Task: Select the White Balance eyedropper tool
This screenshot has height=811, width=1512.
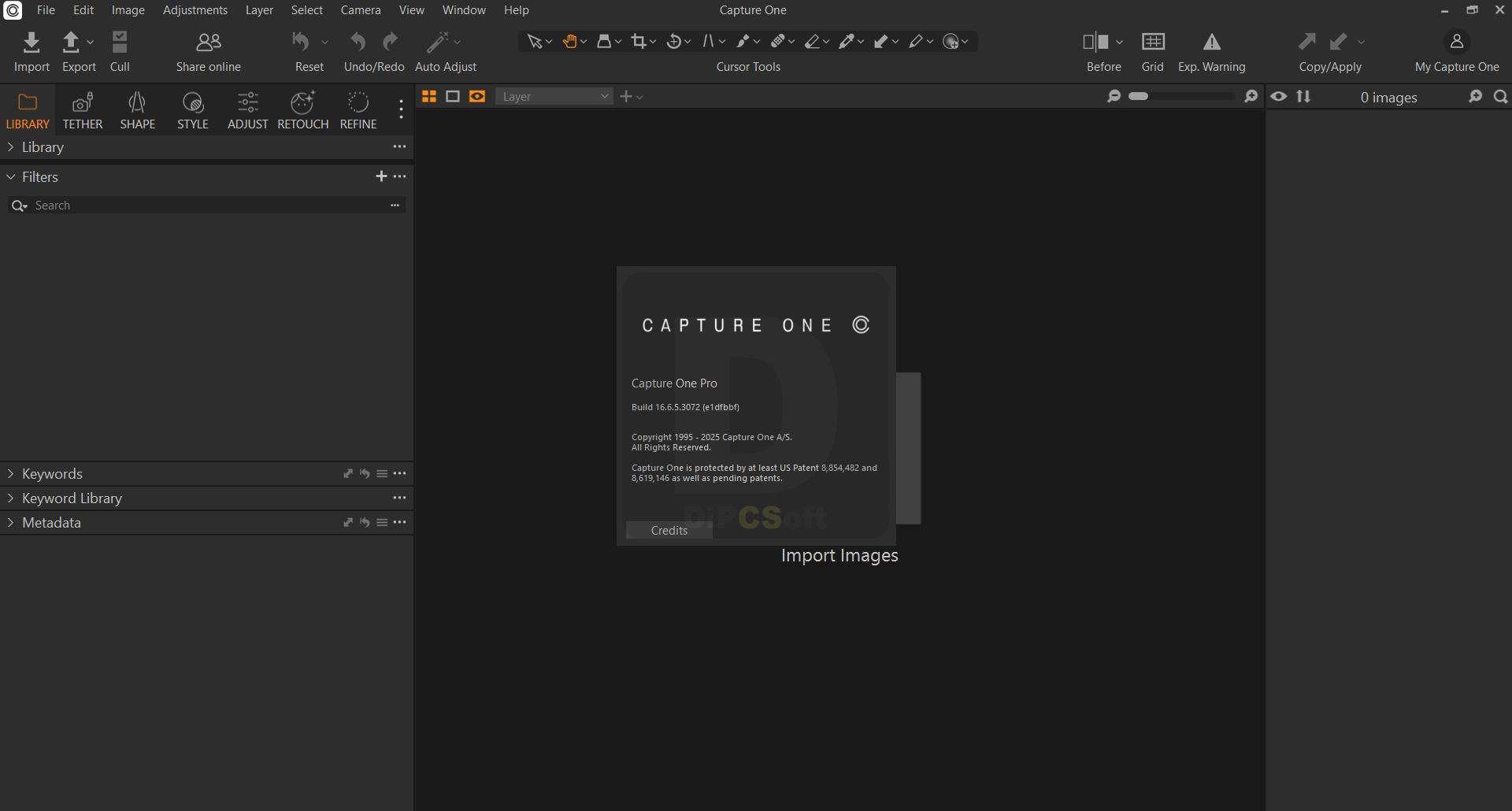Action: click(x=847, y=42)
